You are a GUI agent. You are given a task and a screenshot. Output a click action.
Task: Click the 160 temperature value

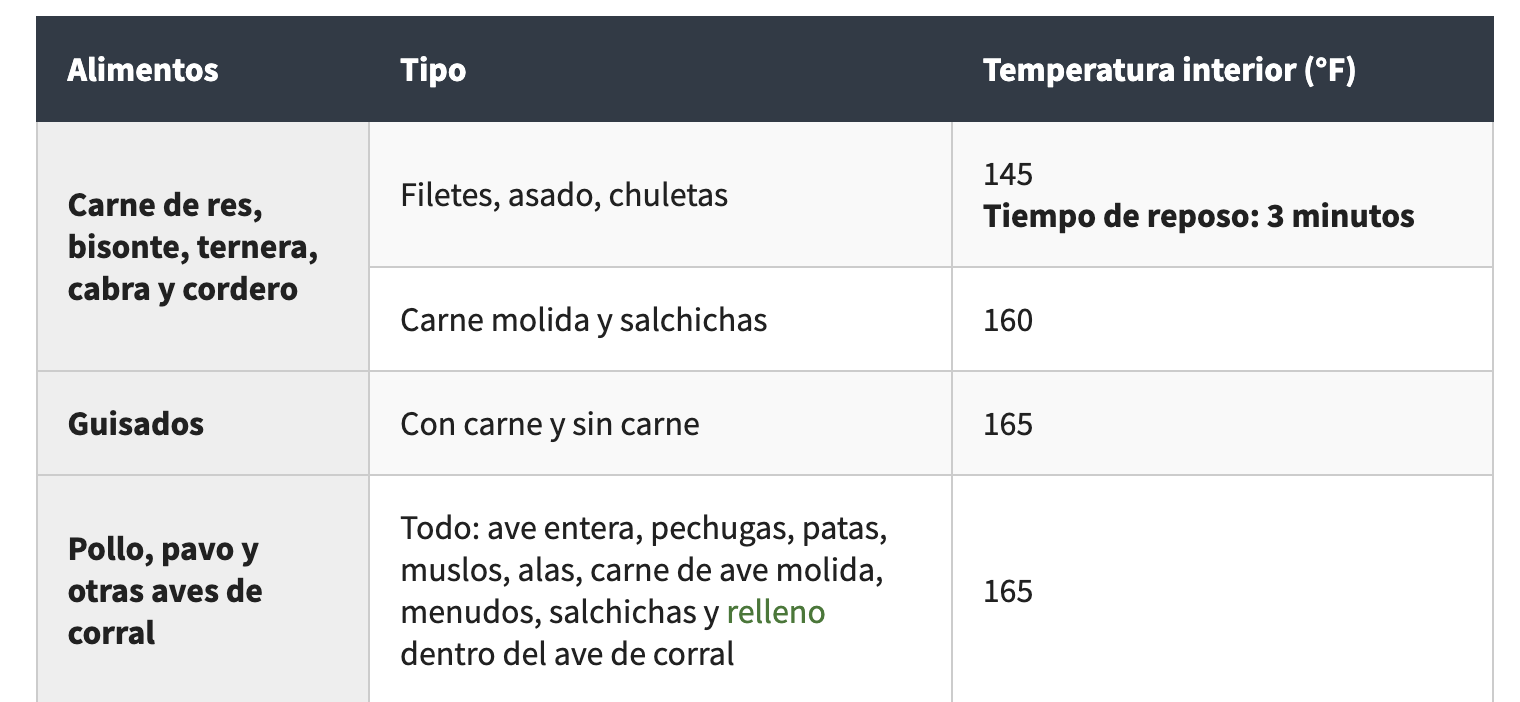click(x=1007, y=320)
